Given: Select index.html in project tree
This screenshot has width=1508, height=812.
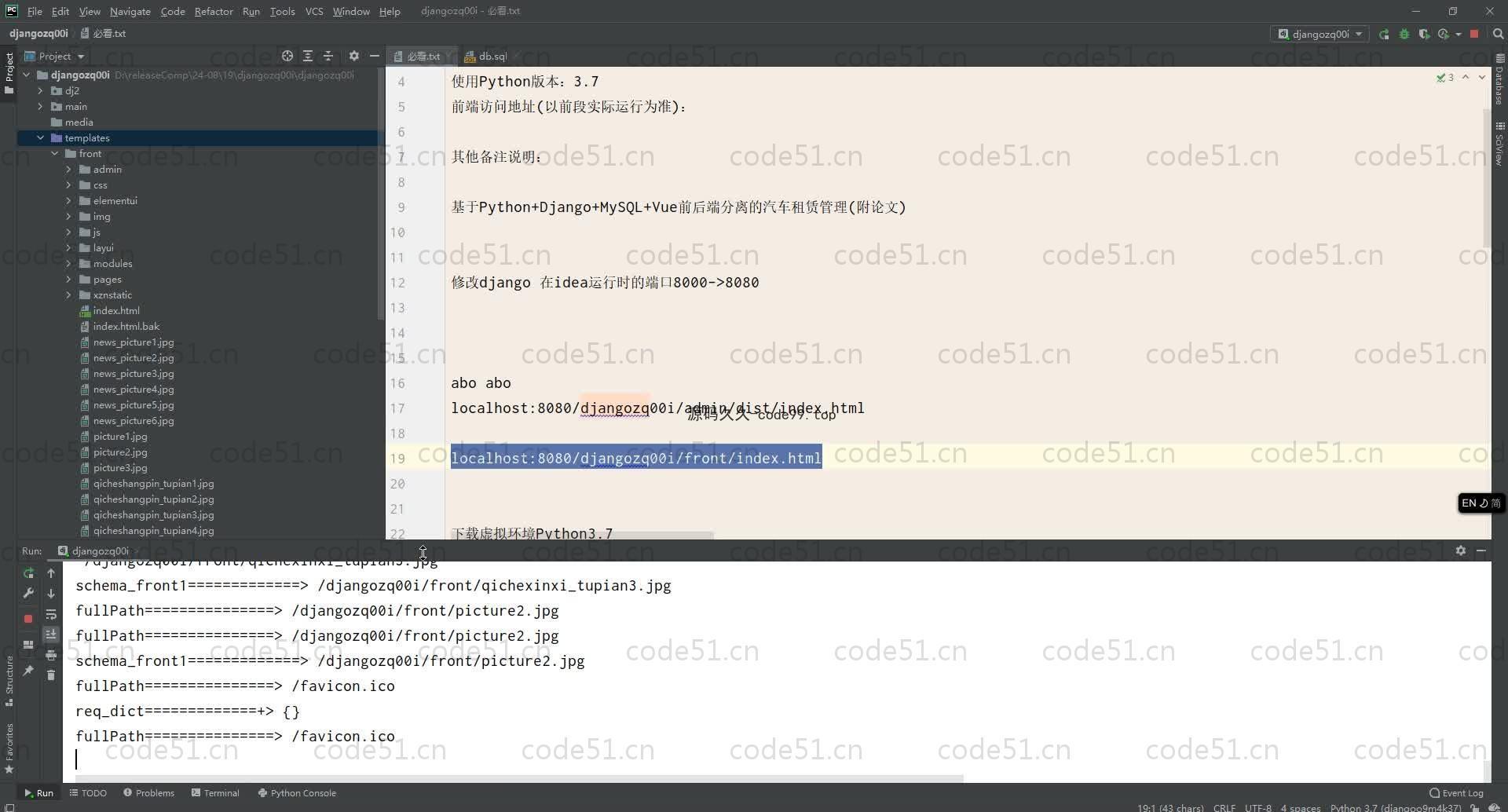Looking at the screenshot, I should tap(116, 310).
